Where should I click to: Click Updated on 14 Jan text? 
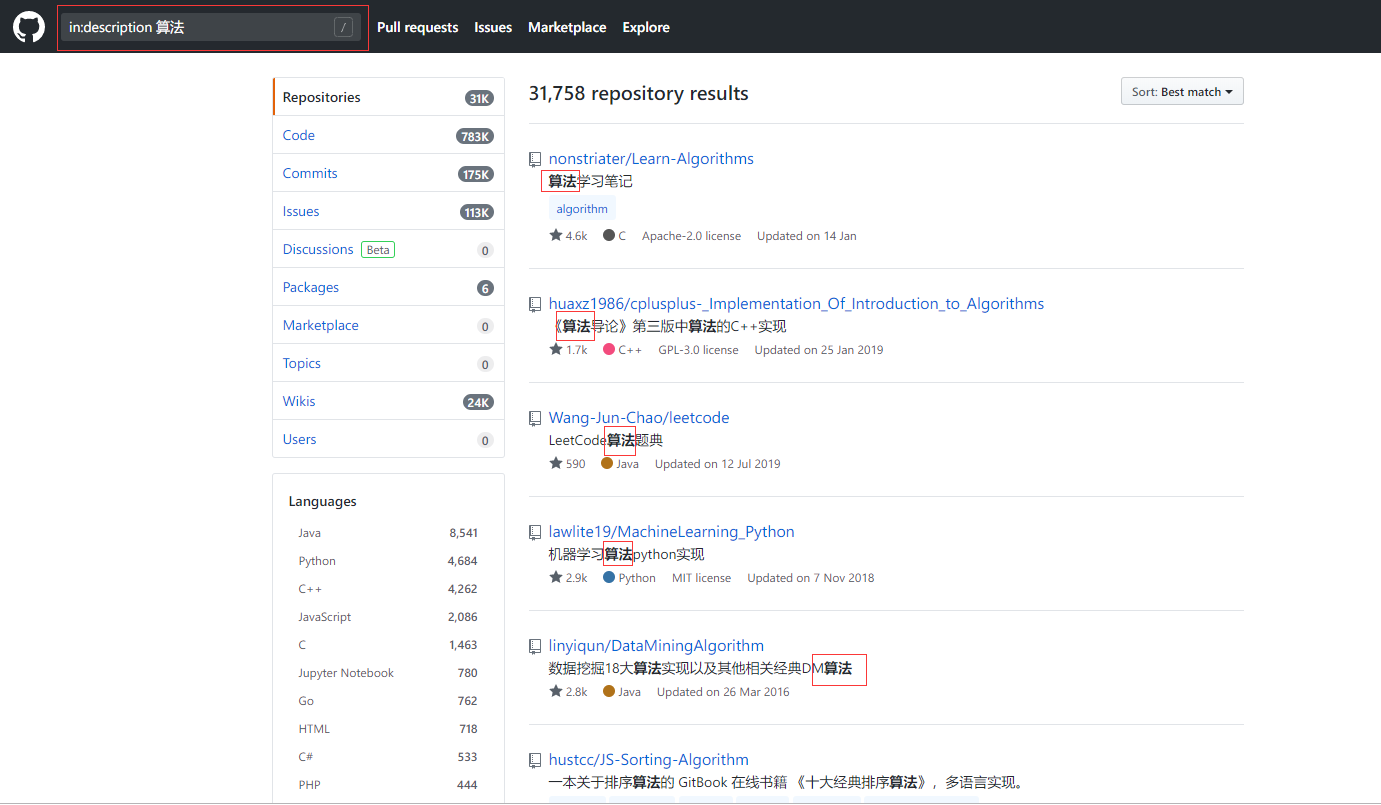coord(806,236)
